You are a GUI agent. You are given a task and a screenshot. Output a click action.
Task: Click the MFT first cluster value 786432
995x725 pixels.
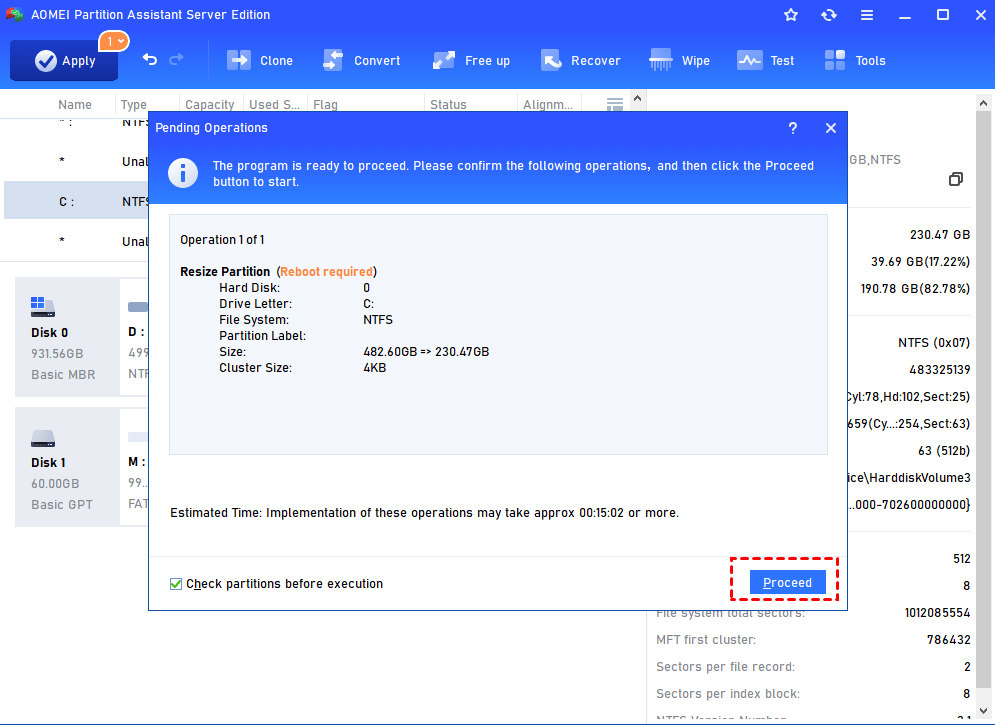pos(948,640)
